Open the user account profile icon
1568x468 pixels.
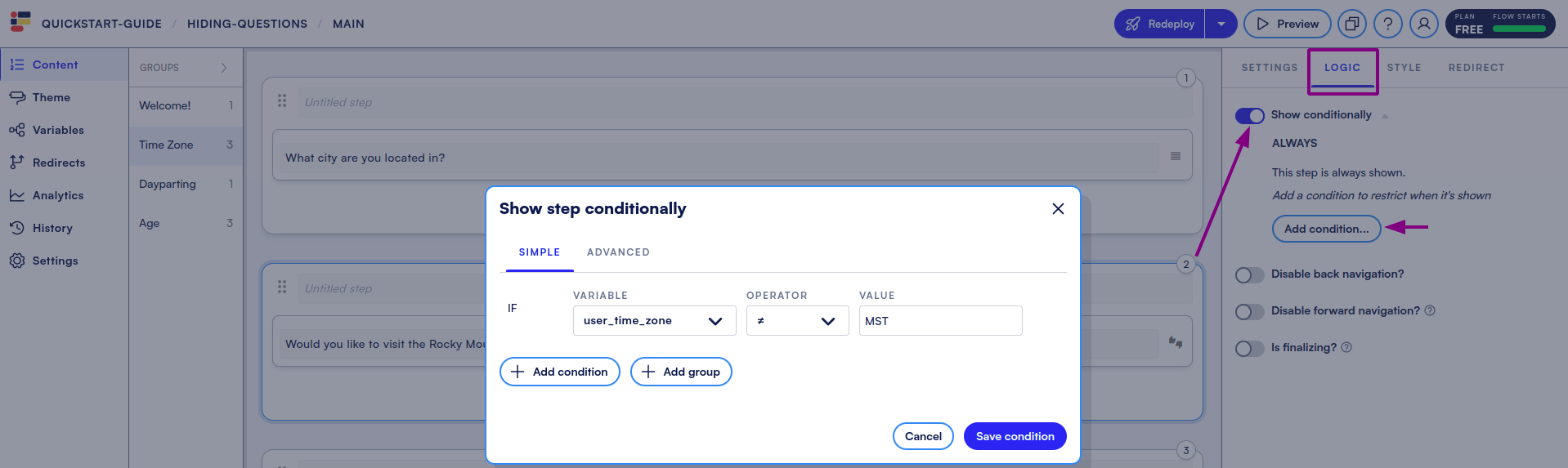tap(1423, 24)
